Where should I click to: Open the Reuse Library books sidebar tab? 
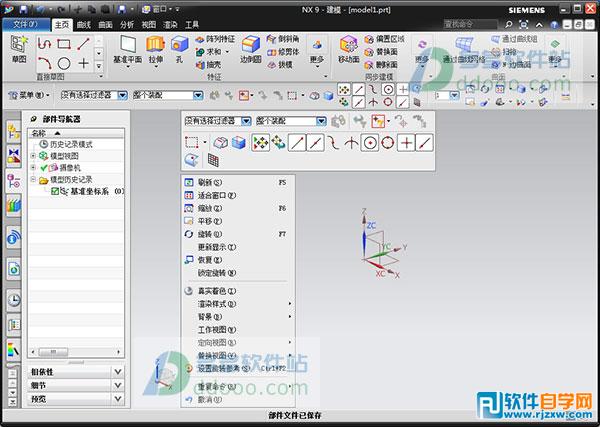[x=14, y=205]
